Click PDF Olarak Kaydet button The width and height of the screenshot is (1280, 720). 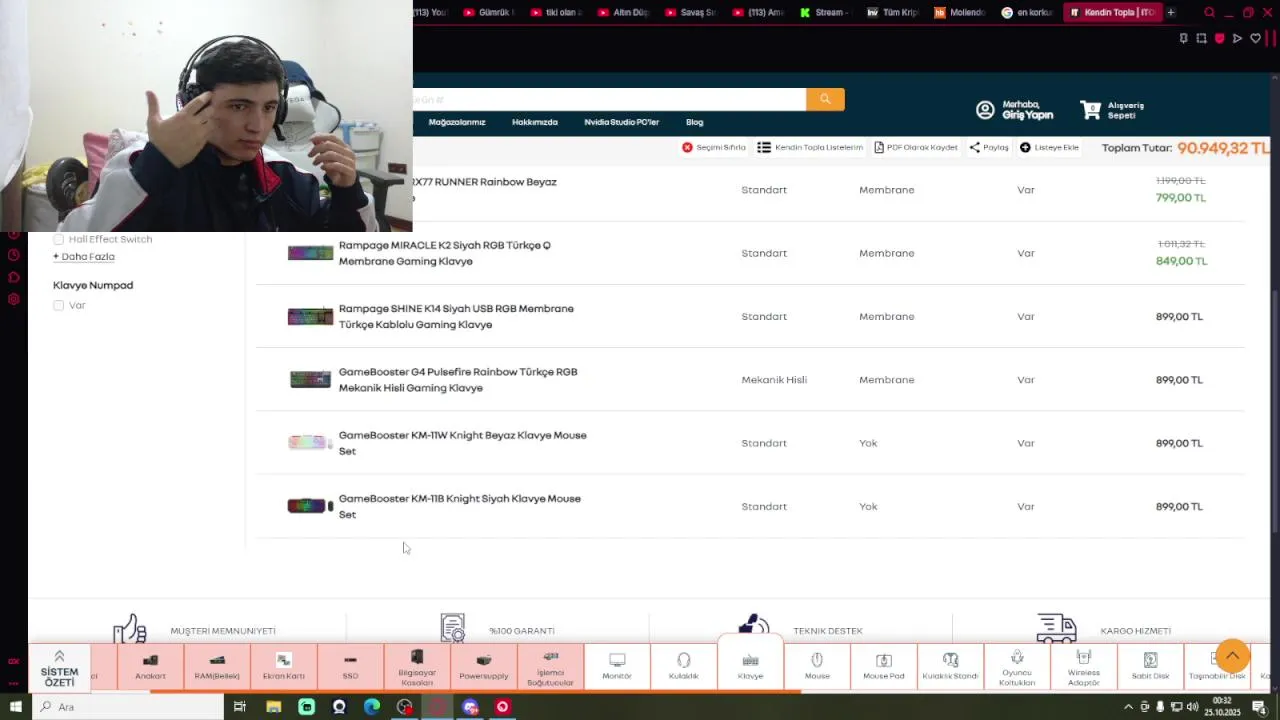point(916,147)
